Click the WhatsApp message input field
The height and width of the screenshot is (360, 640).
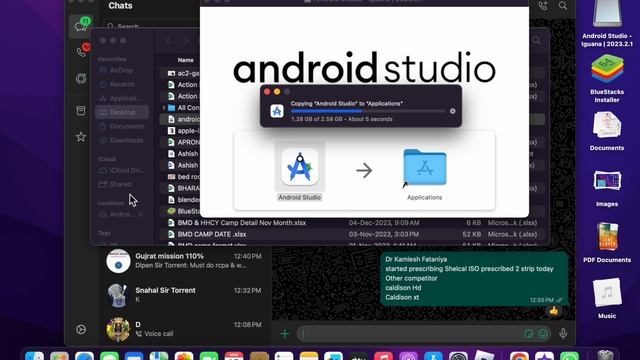tap(410, 334)
